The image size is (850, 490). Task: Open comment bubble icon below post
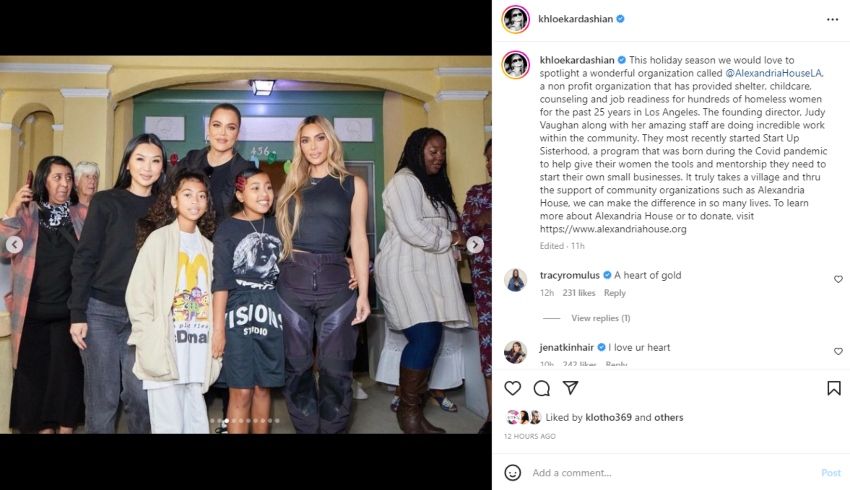[x=542, y=388]
